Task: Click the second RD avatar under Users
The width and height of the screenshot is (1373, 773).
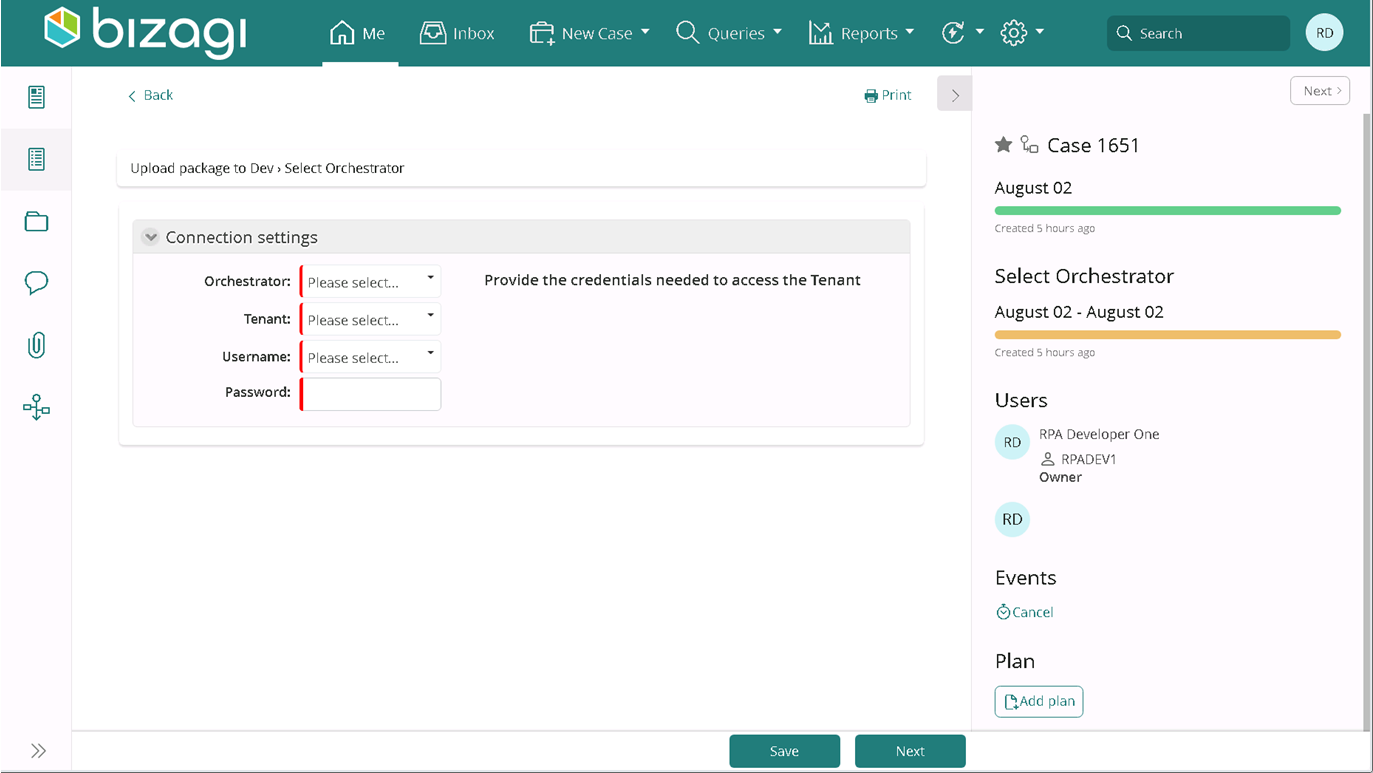Action: click(x=1012, y=519)
